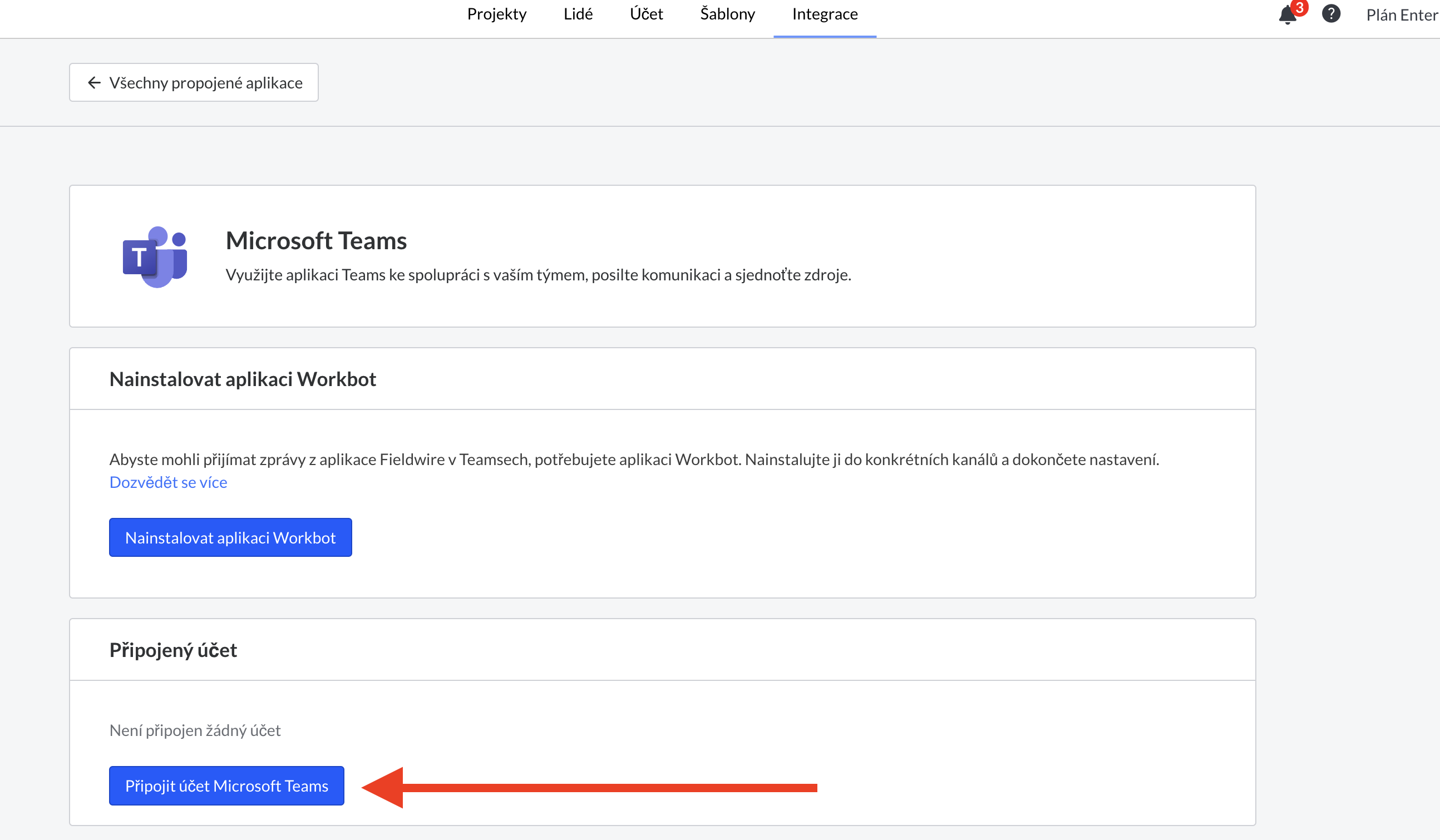This screenshot has width=1440, height=840.
Task: Click the Workbot paragraph starting with Abyste mohli přijímat
Action: click(x=634, y=459)
